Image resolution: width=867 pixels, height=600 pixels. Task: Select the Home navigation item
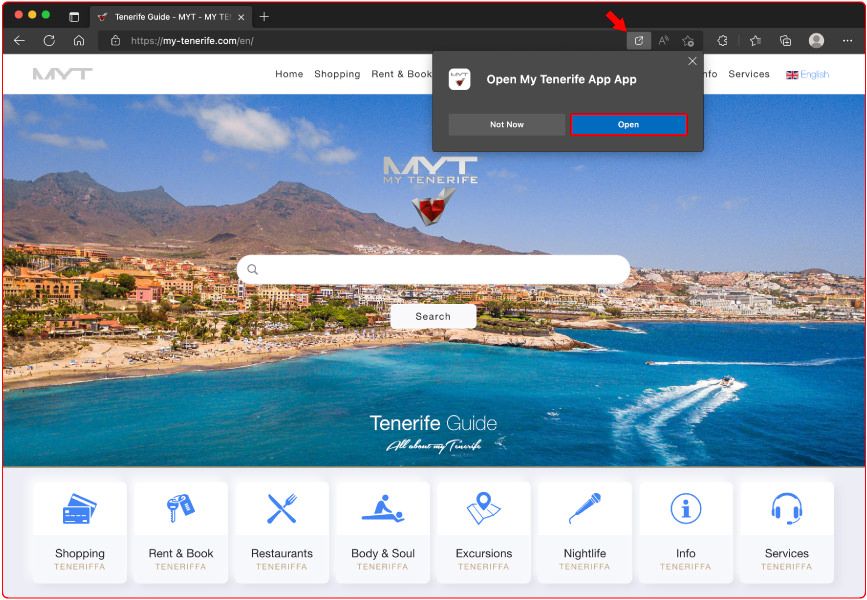tap(289, 74)
